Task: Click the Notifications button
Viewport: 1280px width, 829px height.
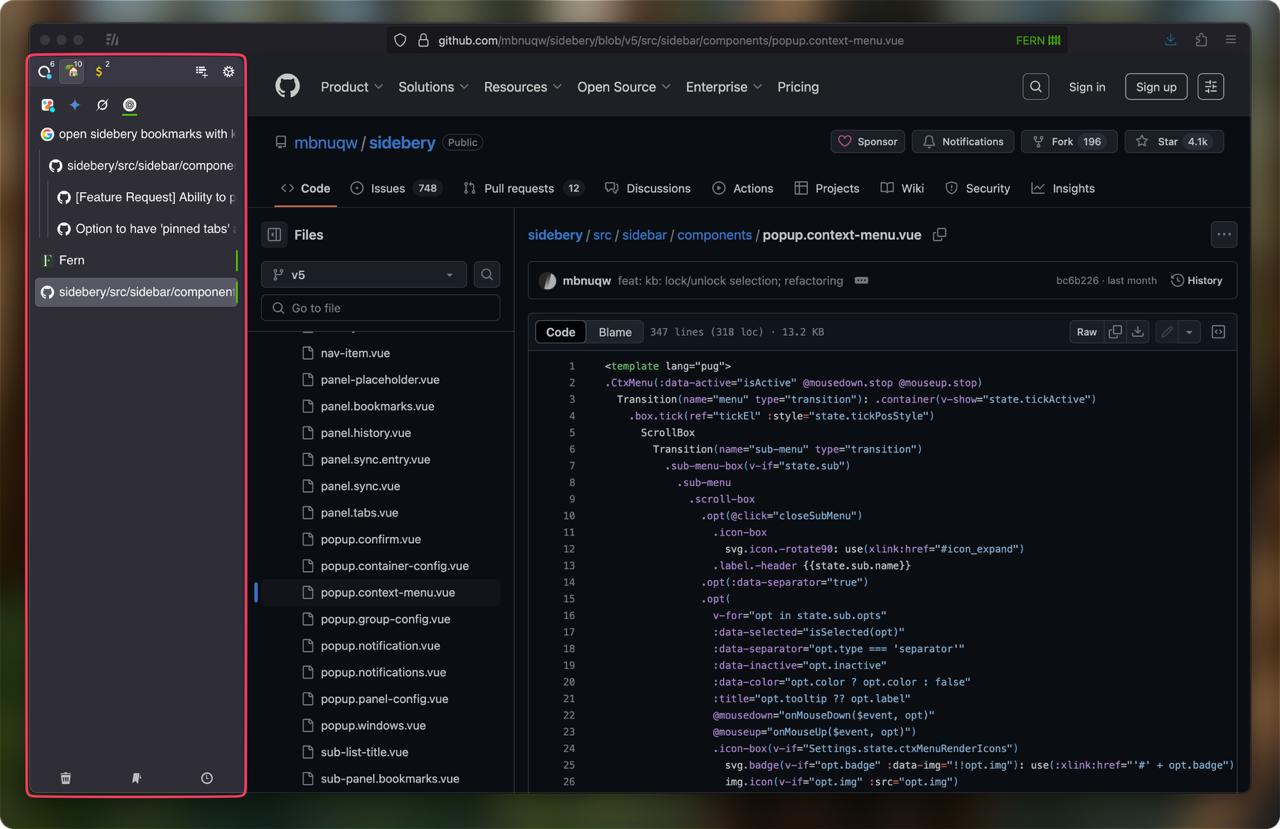Action: 964,142
